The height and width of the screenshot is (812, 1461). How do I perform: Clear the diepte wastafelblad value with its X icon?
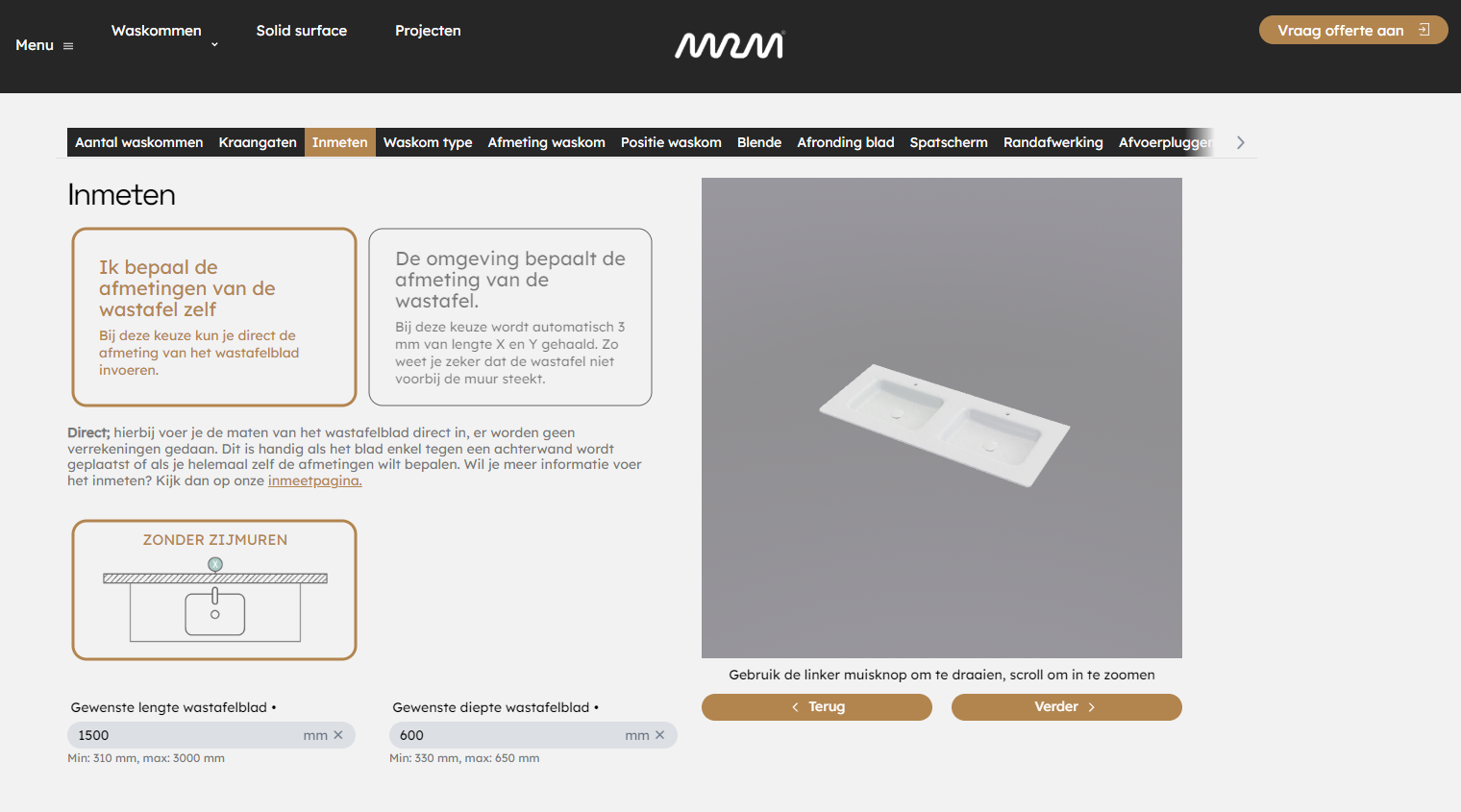coord(660,734)
